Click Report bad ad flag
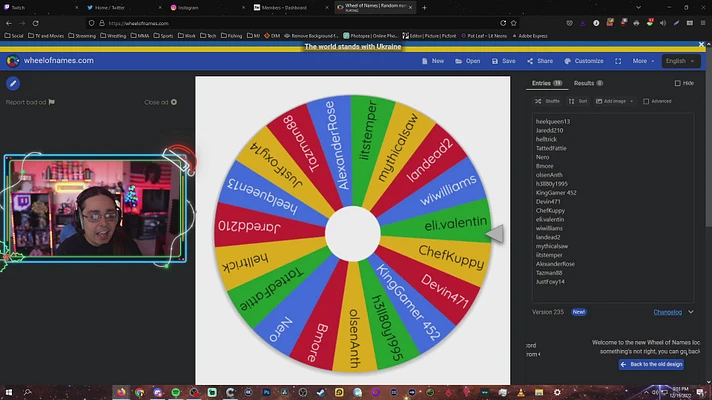712x400 pixels. [x=30, y=102]
